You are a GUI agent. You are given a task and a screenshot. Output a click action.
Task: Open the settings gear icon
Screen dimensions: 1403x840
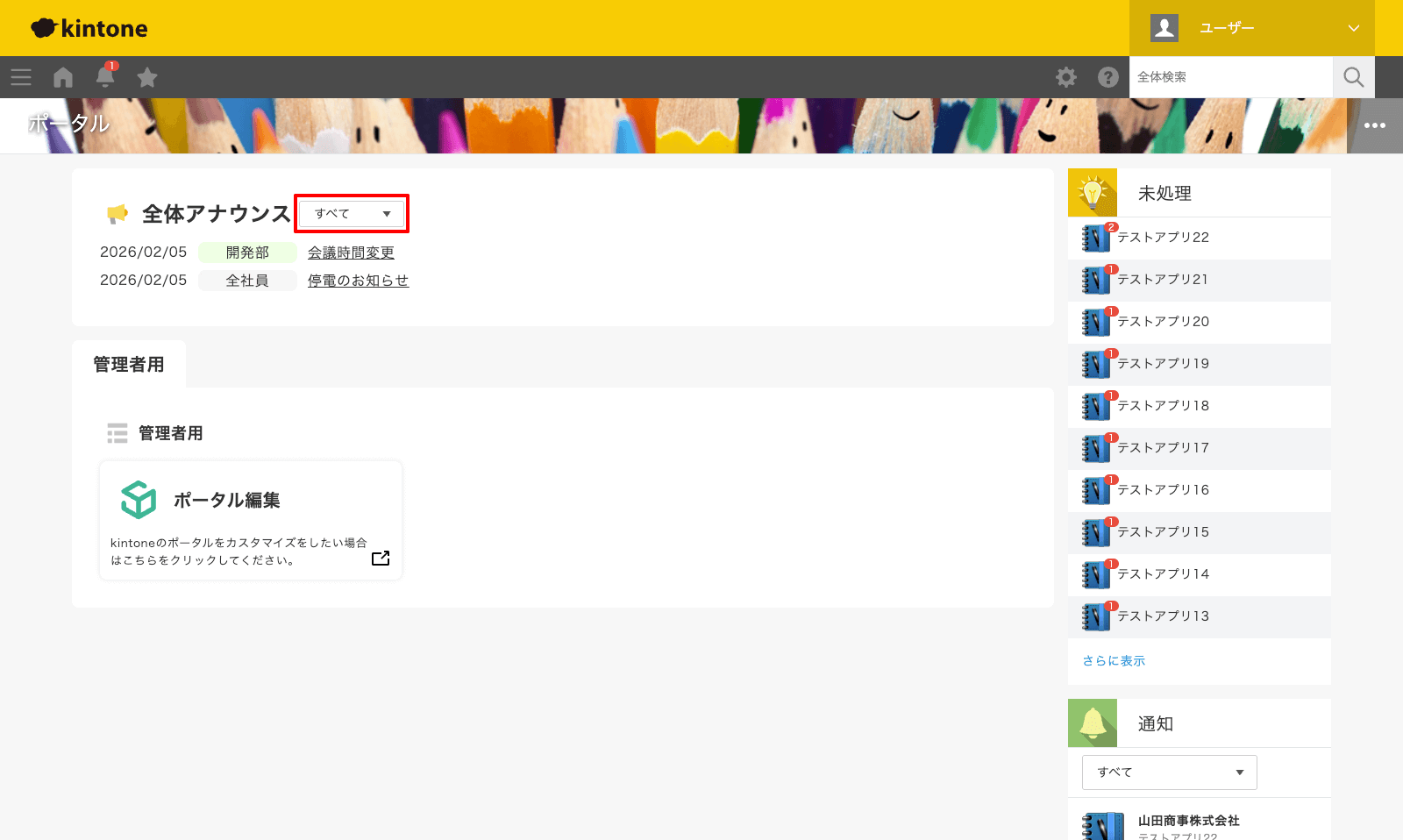click(1066, 77)
